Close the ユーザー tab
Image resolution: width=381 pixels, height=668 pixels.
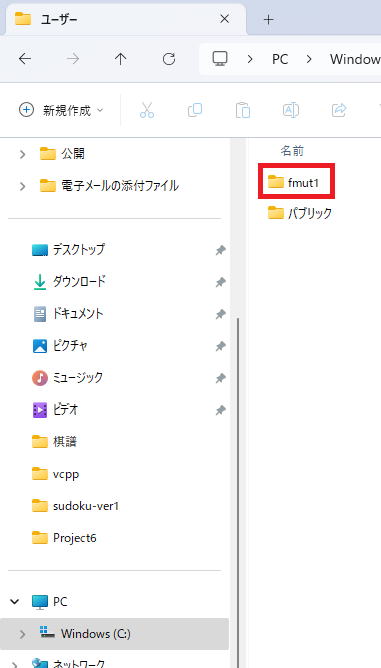coord(224,19)
